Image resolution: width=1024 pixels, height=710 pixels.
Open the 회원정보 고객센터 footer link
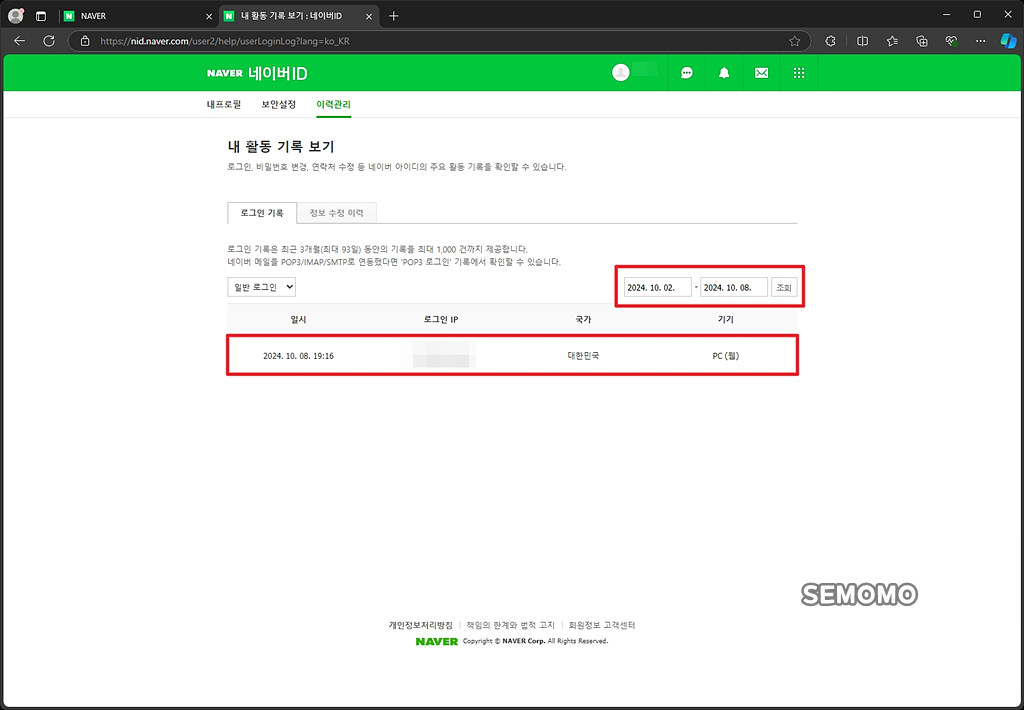click(601, 625)
